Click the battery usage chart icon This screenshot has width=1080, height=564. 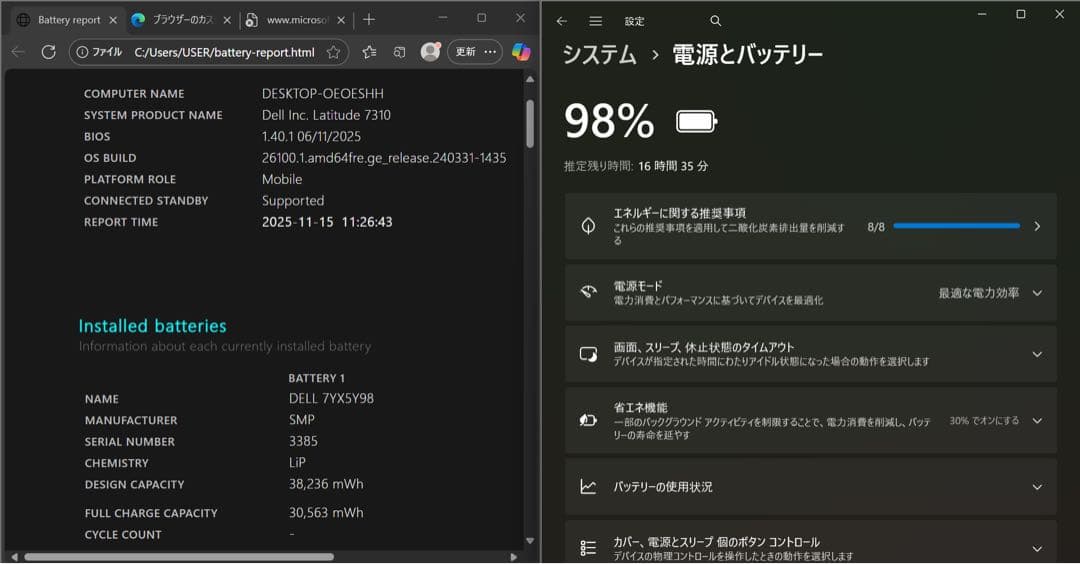point(588,487)
